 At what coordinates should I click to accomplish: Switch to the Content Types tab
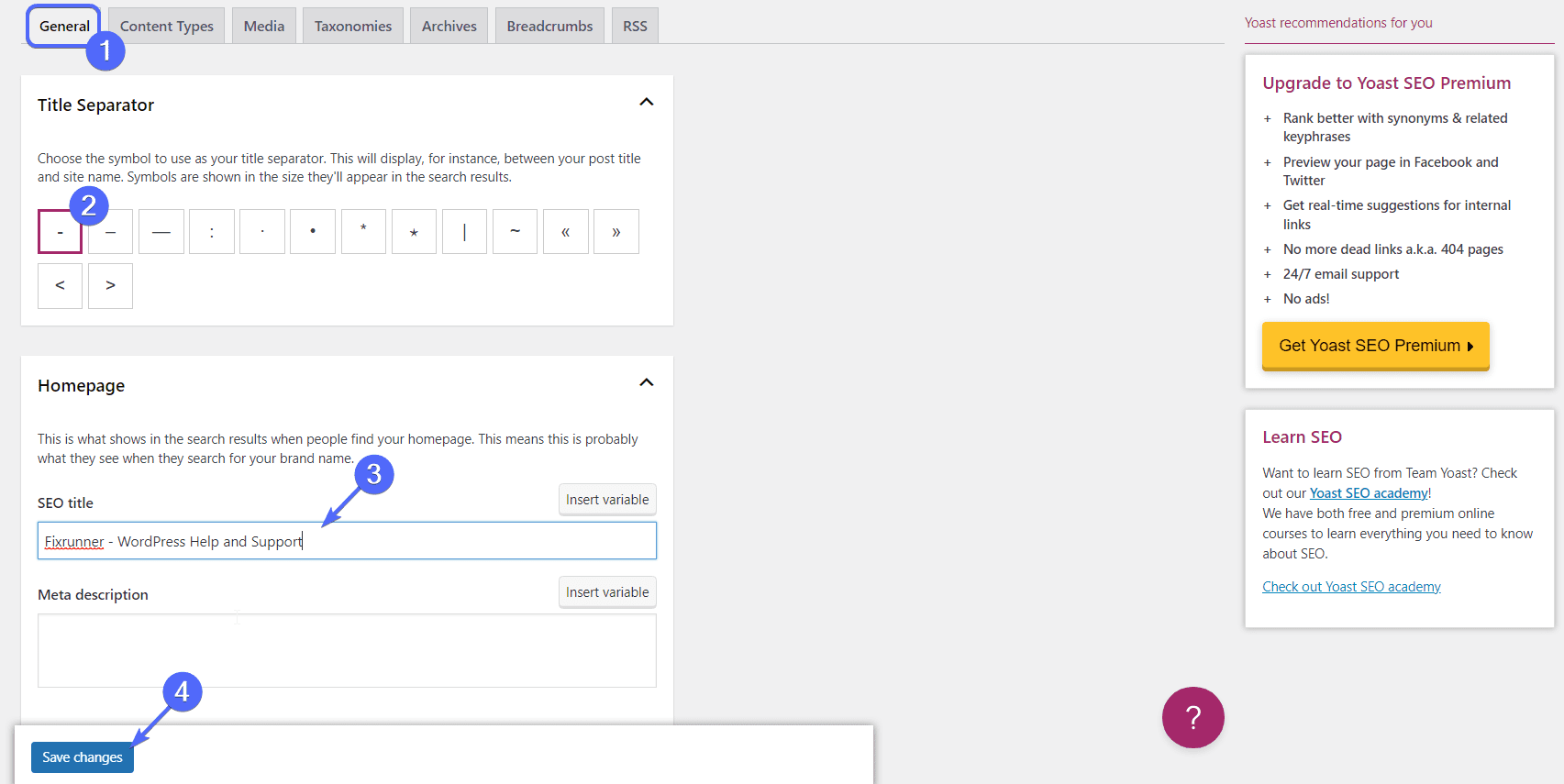[x=167, y=26]
